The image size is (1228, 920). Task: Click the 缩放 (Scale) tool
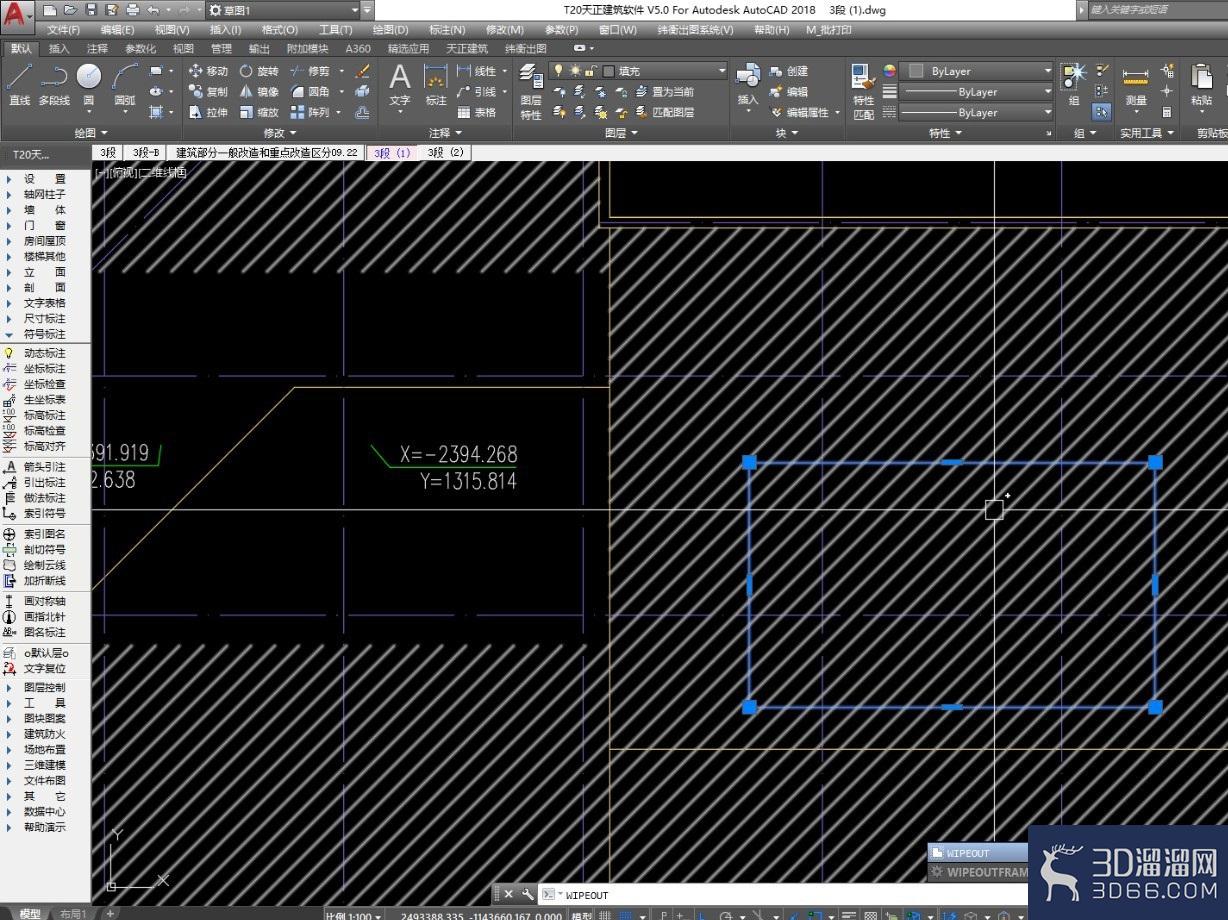coord(259,113)
